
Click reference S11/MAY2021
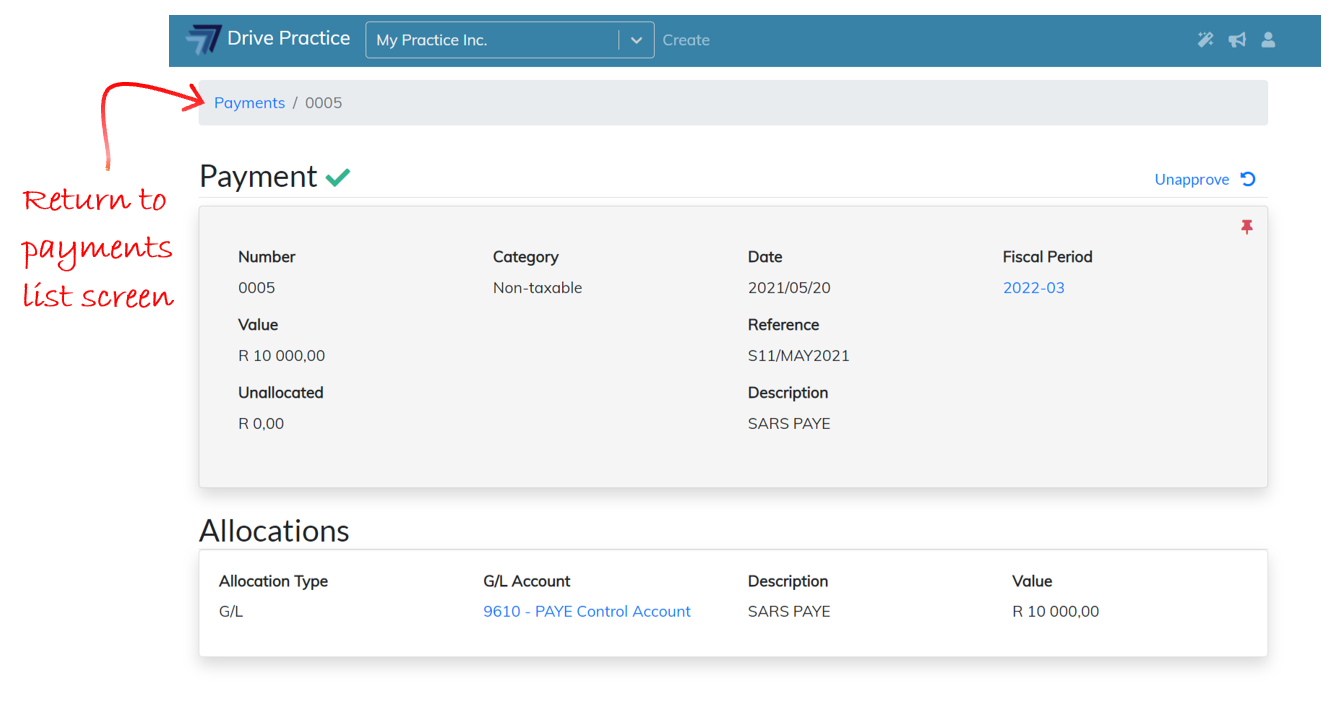(x=799, y=356)
